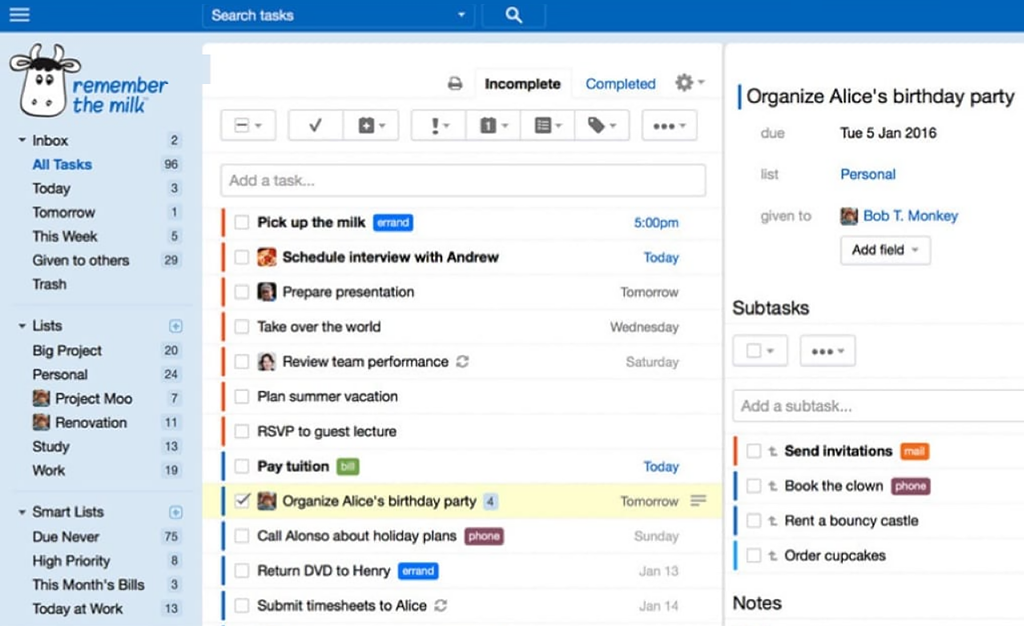
Task: Click the phone tag on Call Alonso
Action: coord(484,536)
